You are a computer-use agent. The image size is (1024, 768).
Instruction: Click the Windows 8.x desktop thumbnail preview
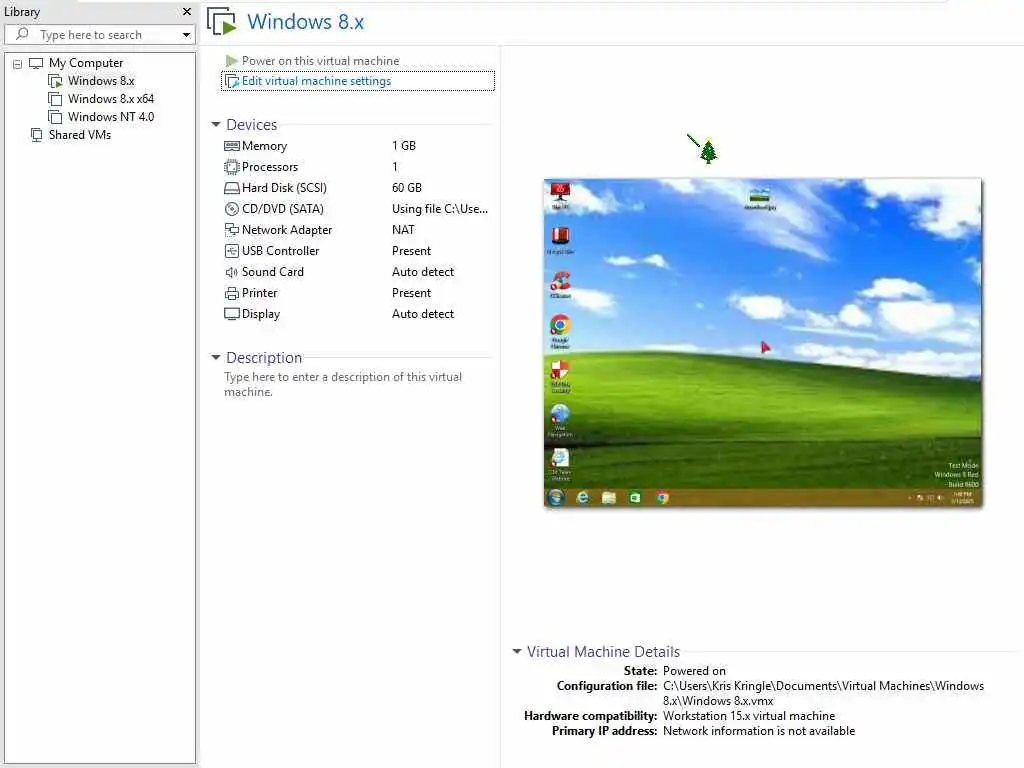pos(763,343)
